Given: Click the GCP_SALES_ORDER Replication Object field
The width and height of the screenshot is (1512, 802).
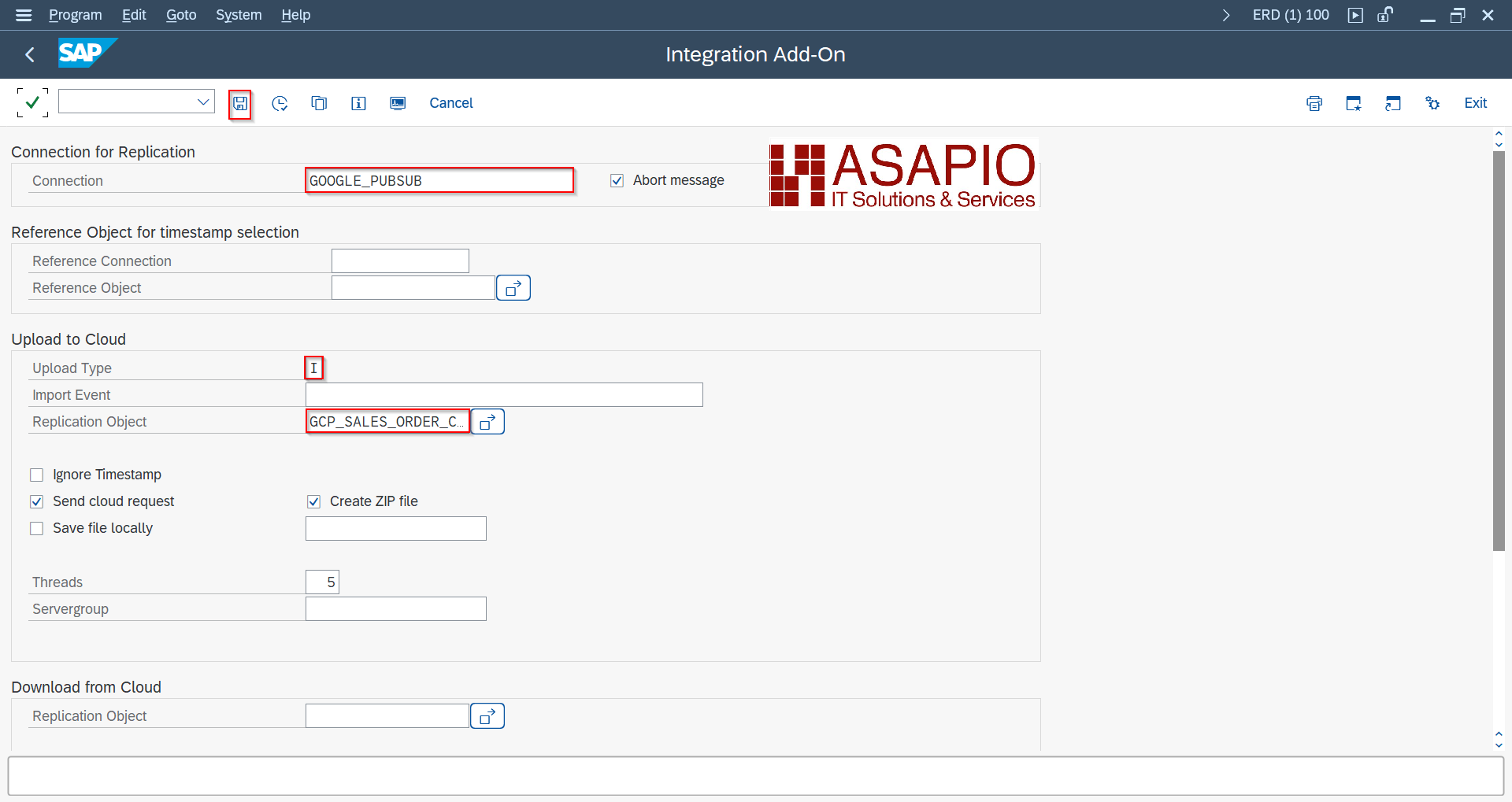Looking at the screenshot, I should [387, 422].
